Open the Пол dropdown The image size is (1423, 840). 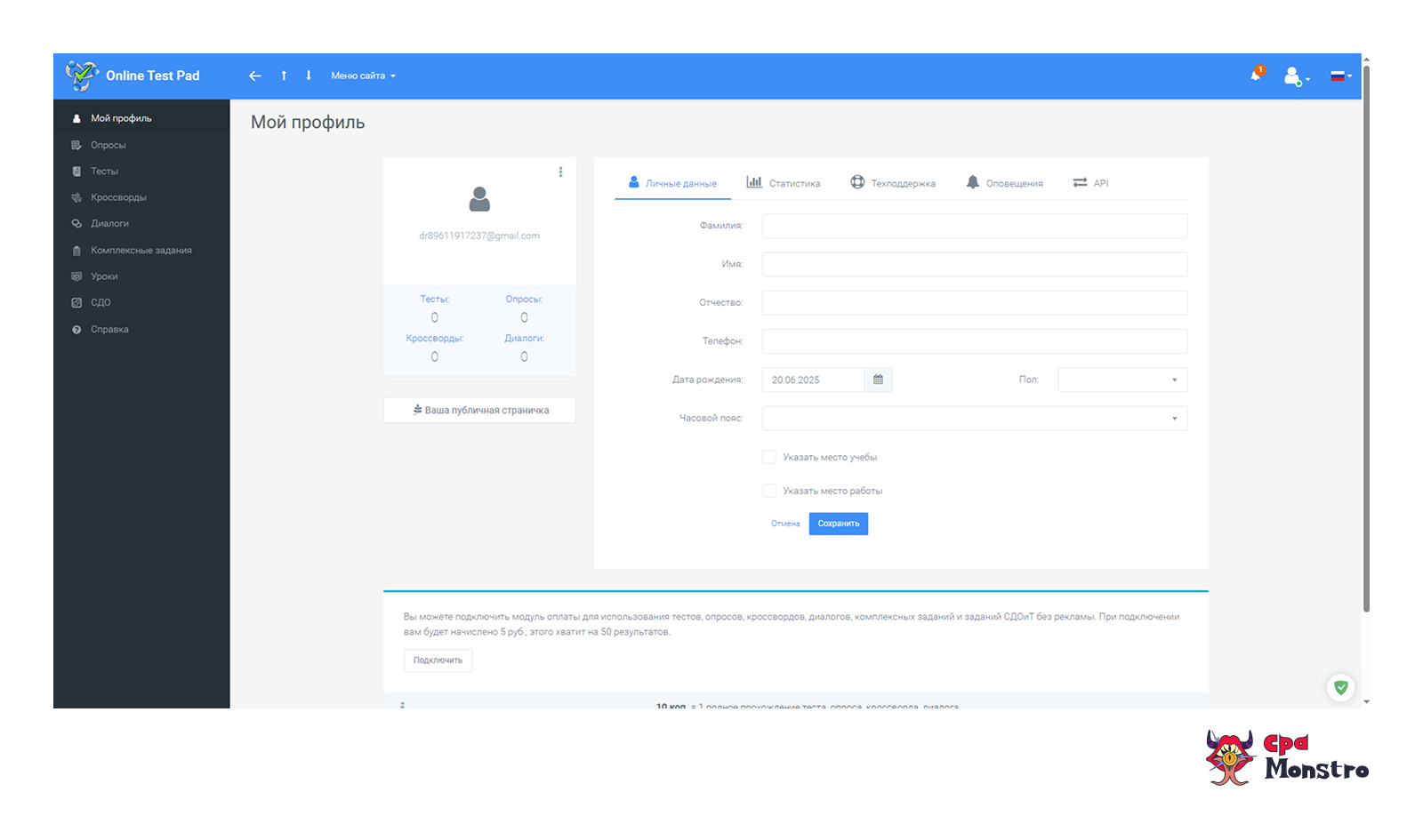point(1122,380)
